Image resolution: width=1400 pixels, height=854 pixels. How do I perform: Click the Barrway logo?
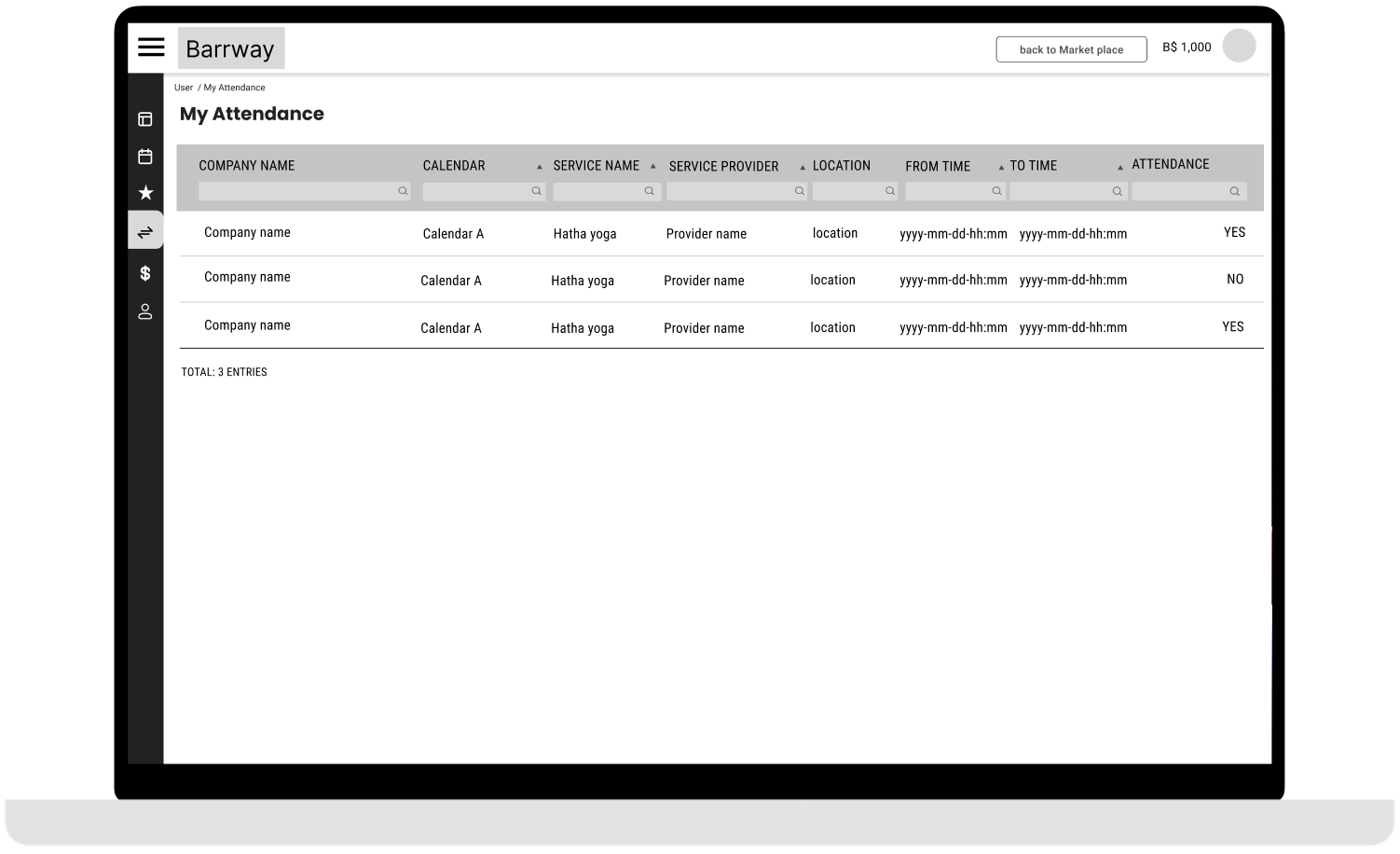click(x=231, y=48)
